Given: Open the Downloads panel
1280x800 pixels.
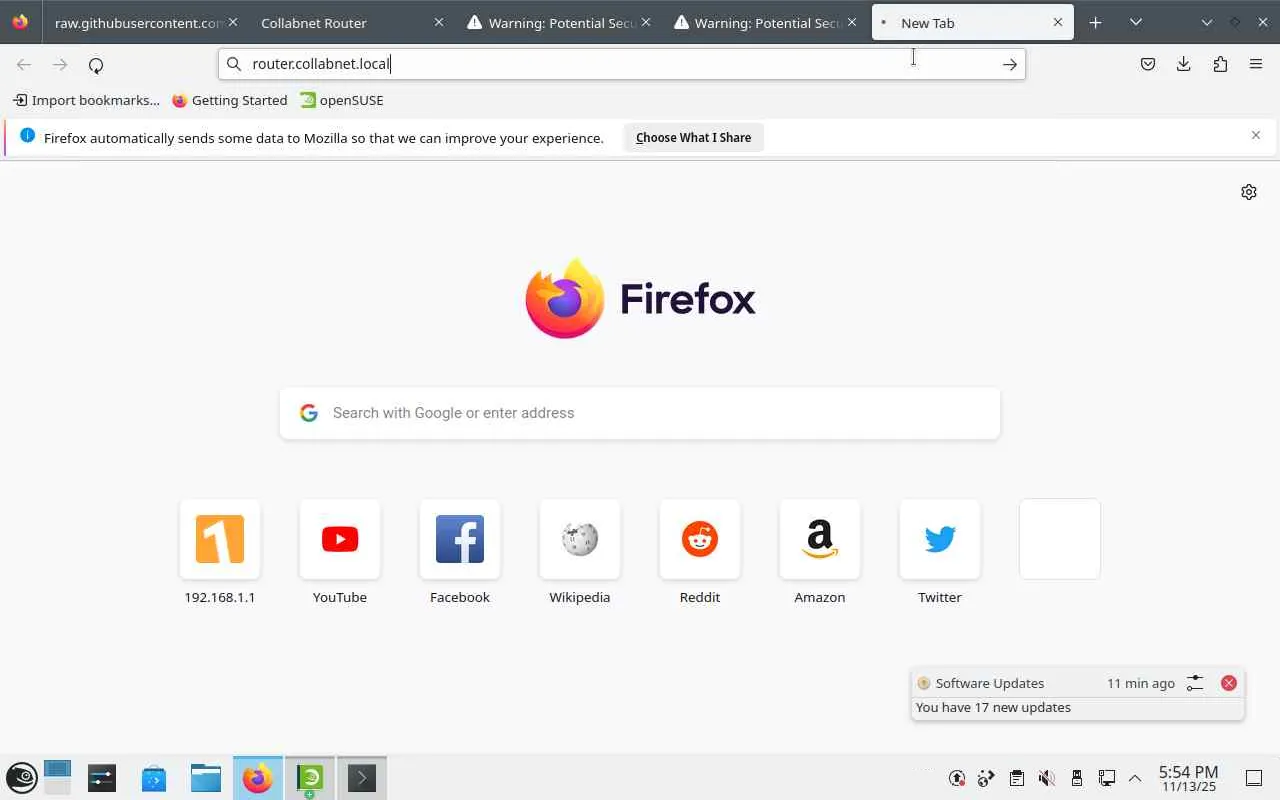Looking at the screenshot, I should (x=1184, y=65).
